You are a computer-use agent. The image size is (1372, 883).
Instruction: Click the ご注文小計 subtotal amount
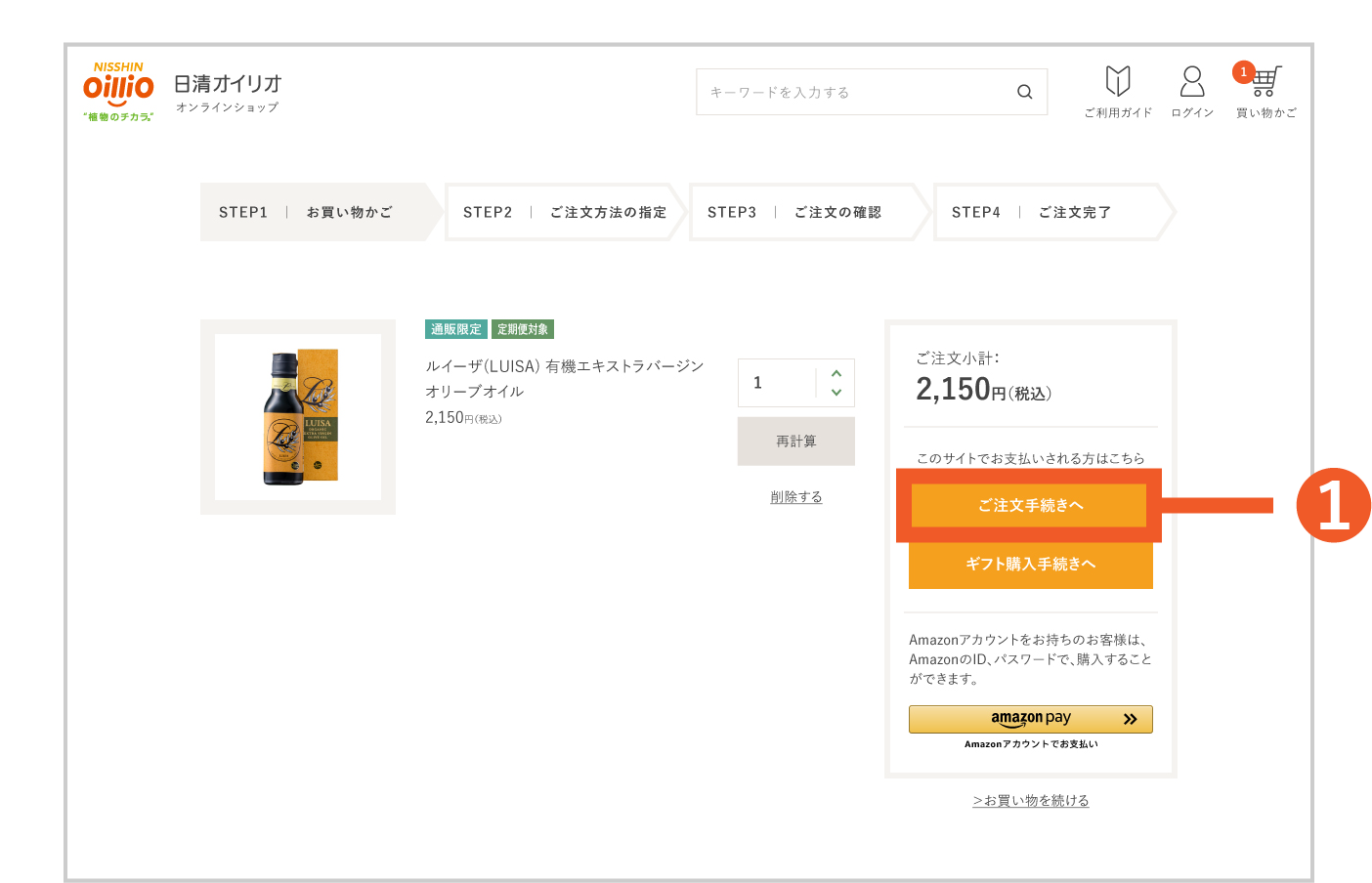click(983, 390)
